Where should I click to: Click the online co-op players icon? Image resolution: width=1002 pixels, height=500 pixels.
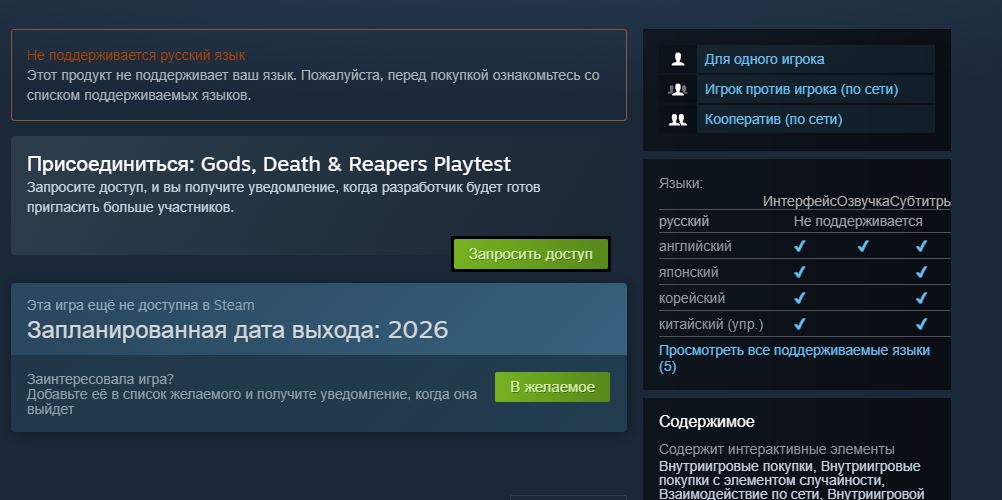pyautogui.click(x=678, y=119)
